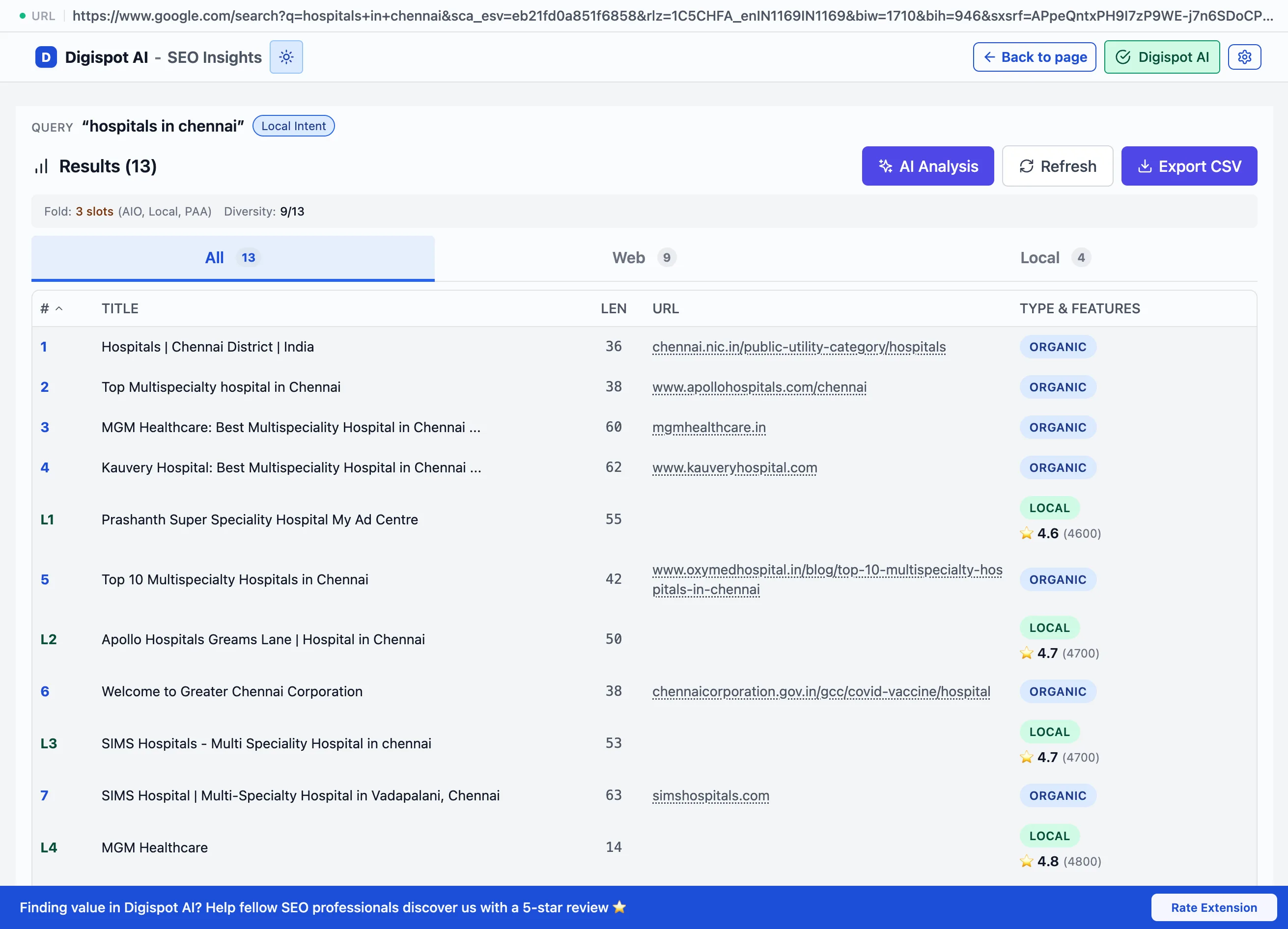
Task: Click the ORGANIC badge in row 1
Action: (1058, 347)
